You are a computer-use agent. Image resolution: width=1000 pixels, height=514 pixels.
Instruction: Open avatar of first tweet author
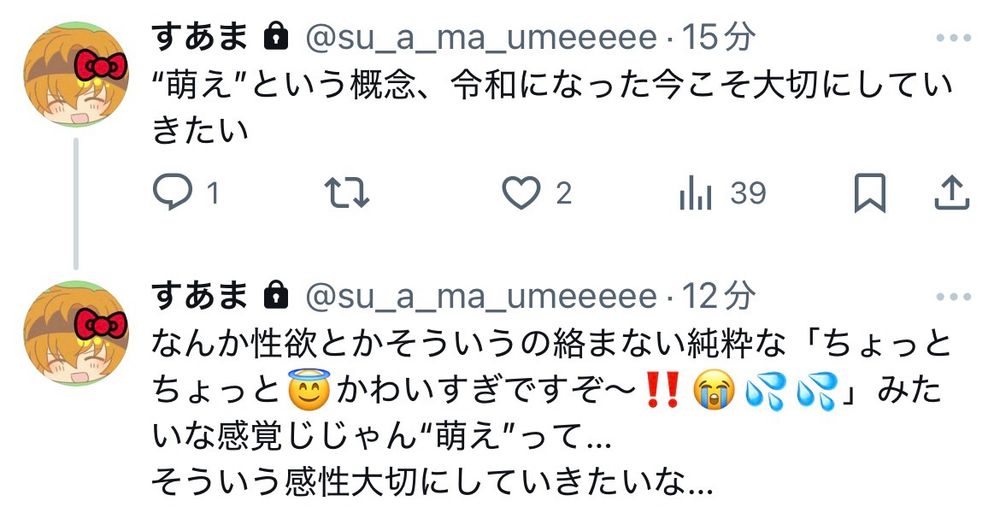coord(76,74)
